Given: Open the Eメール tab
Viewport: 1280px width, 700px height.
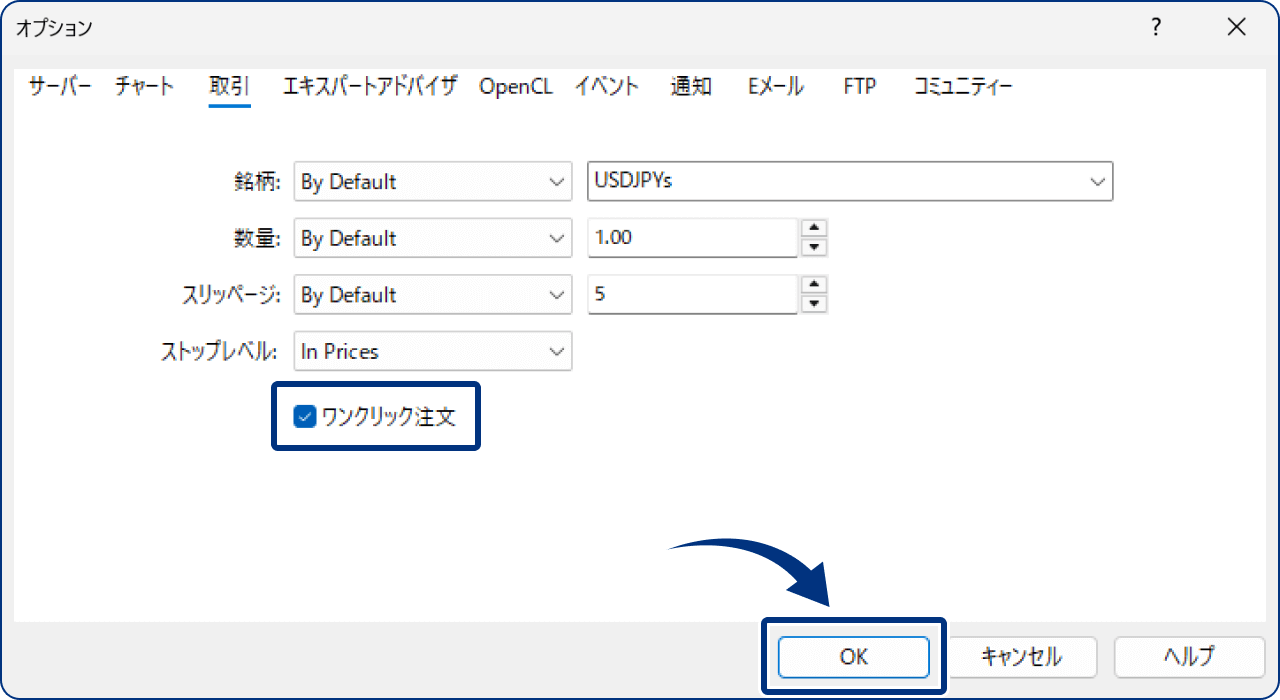Looking at the screenshot, I should [x=775, y=87].
